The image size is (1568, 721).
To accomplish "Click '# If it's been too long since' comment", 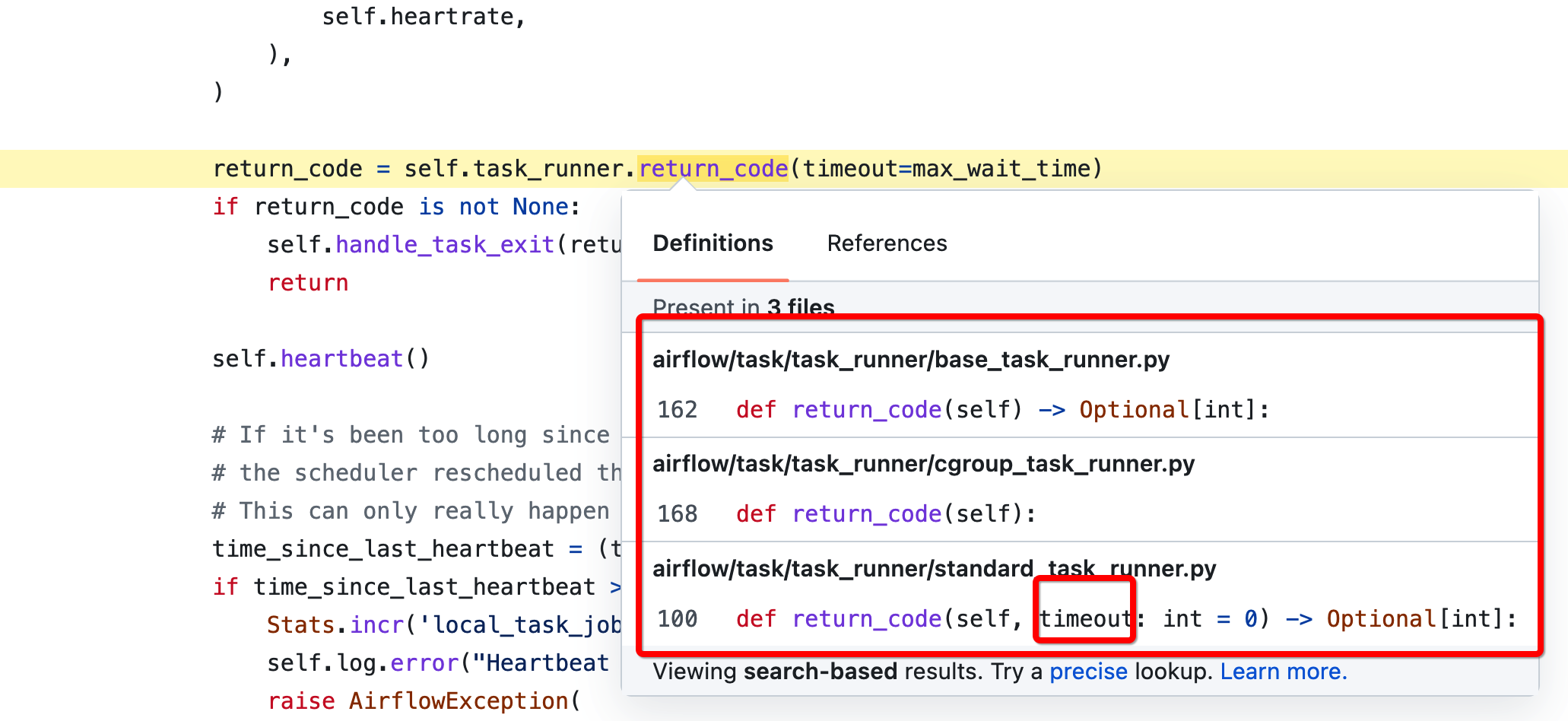I will pos(411,434).
